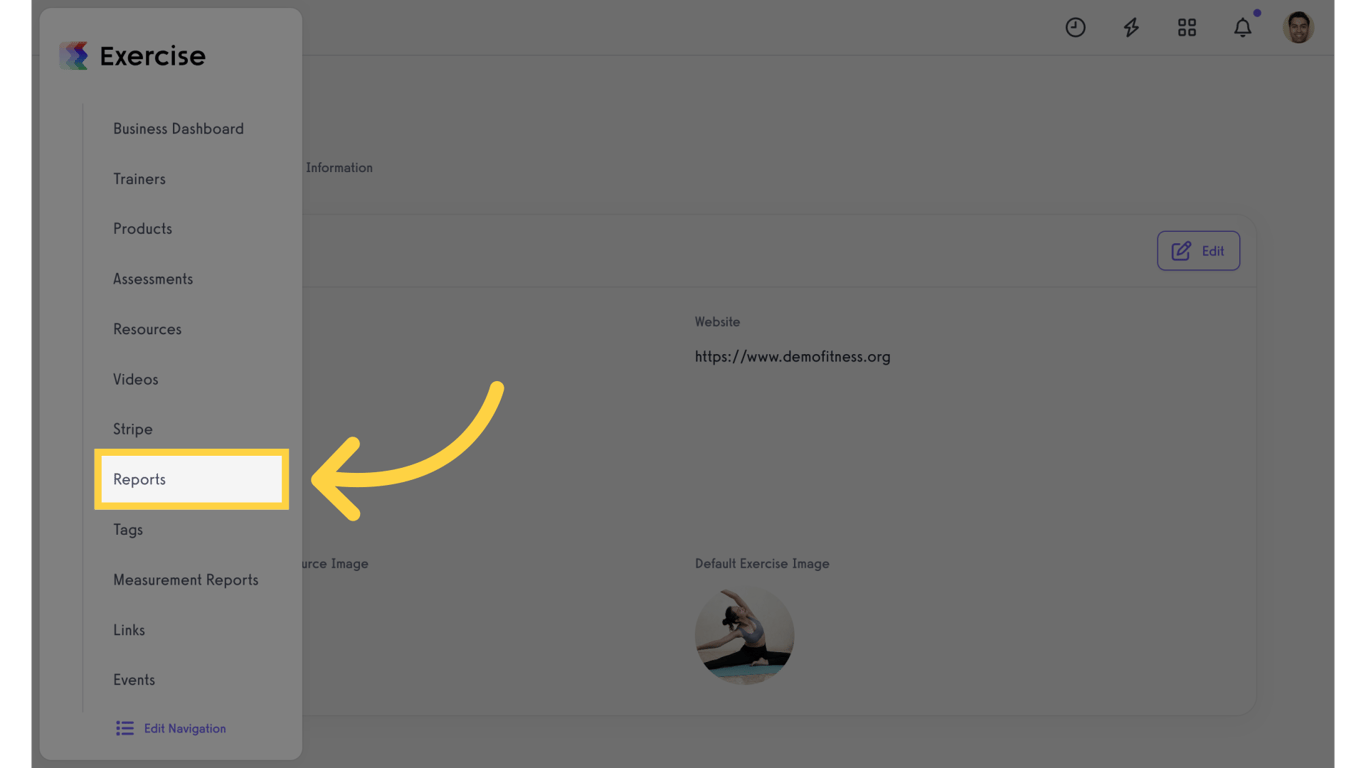Open the demofitness.org website link

click(x=792, y=357)
